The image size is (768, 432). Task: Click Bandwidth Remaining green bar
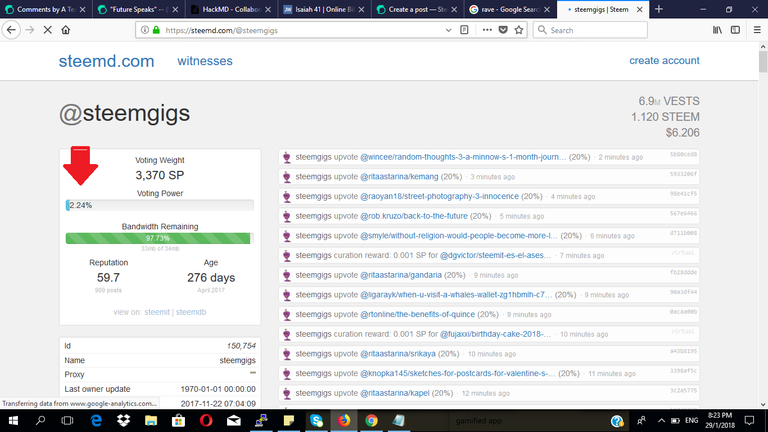point(160,238)
